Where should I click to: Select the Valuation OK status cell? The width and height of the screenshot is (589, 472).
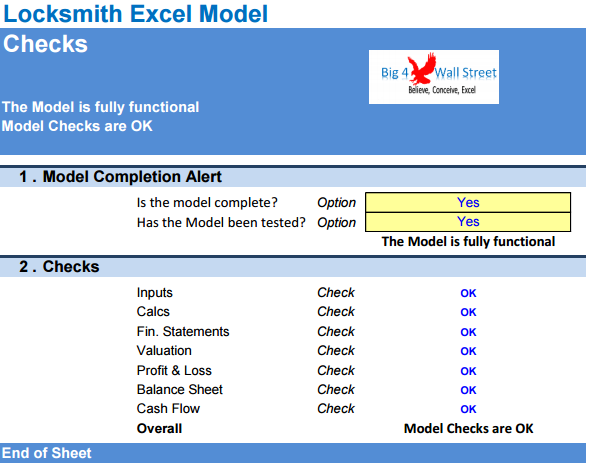click(468, 351)
